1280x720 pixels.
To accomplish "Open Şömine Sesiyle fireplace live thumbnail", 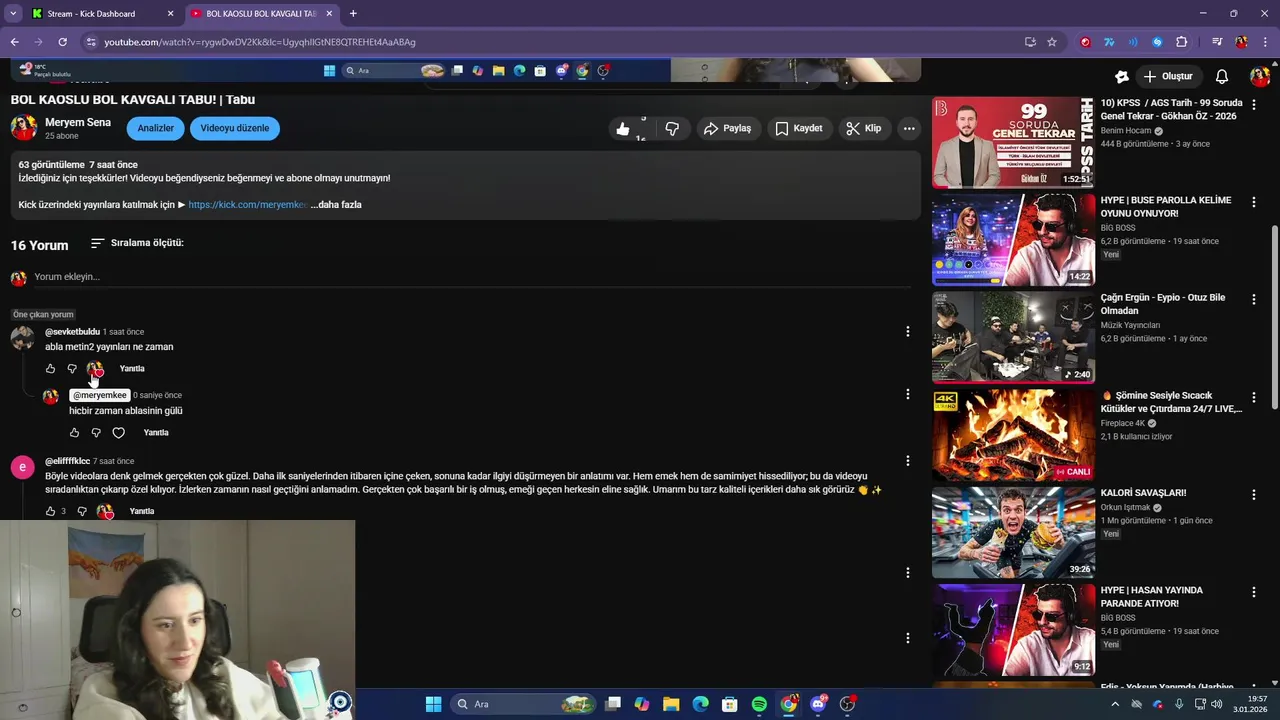I will coord(1012,435).
